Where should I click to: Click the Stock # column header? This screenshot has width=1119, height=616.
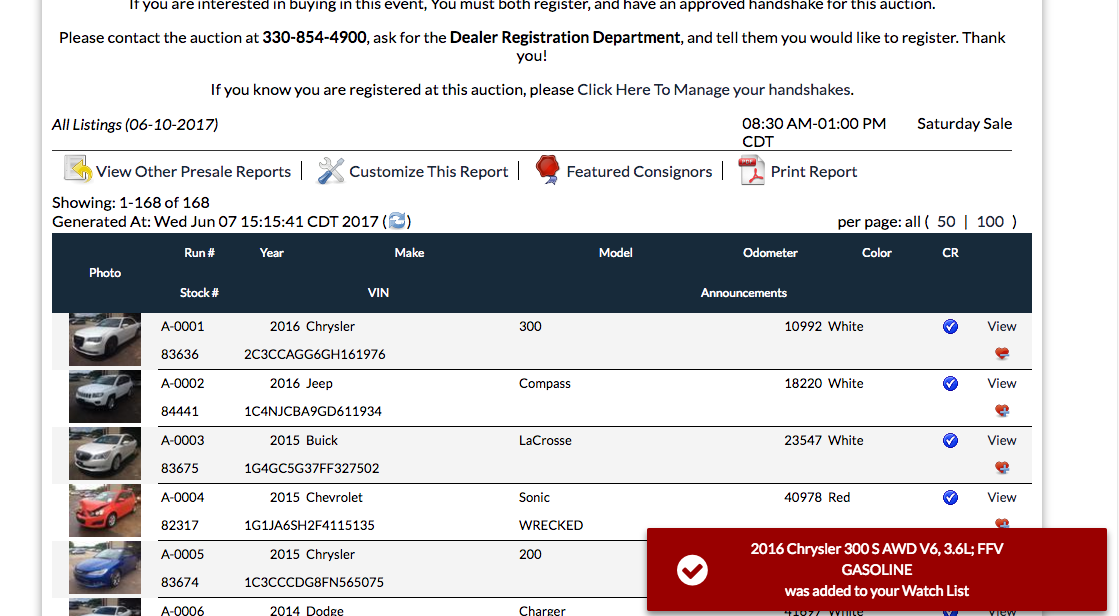199,293
